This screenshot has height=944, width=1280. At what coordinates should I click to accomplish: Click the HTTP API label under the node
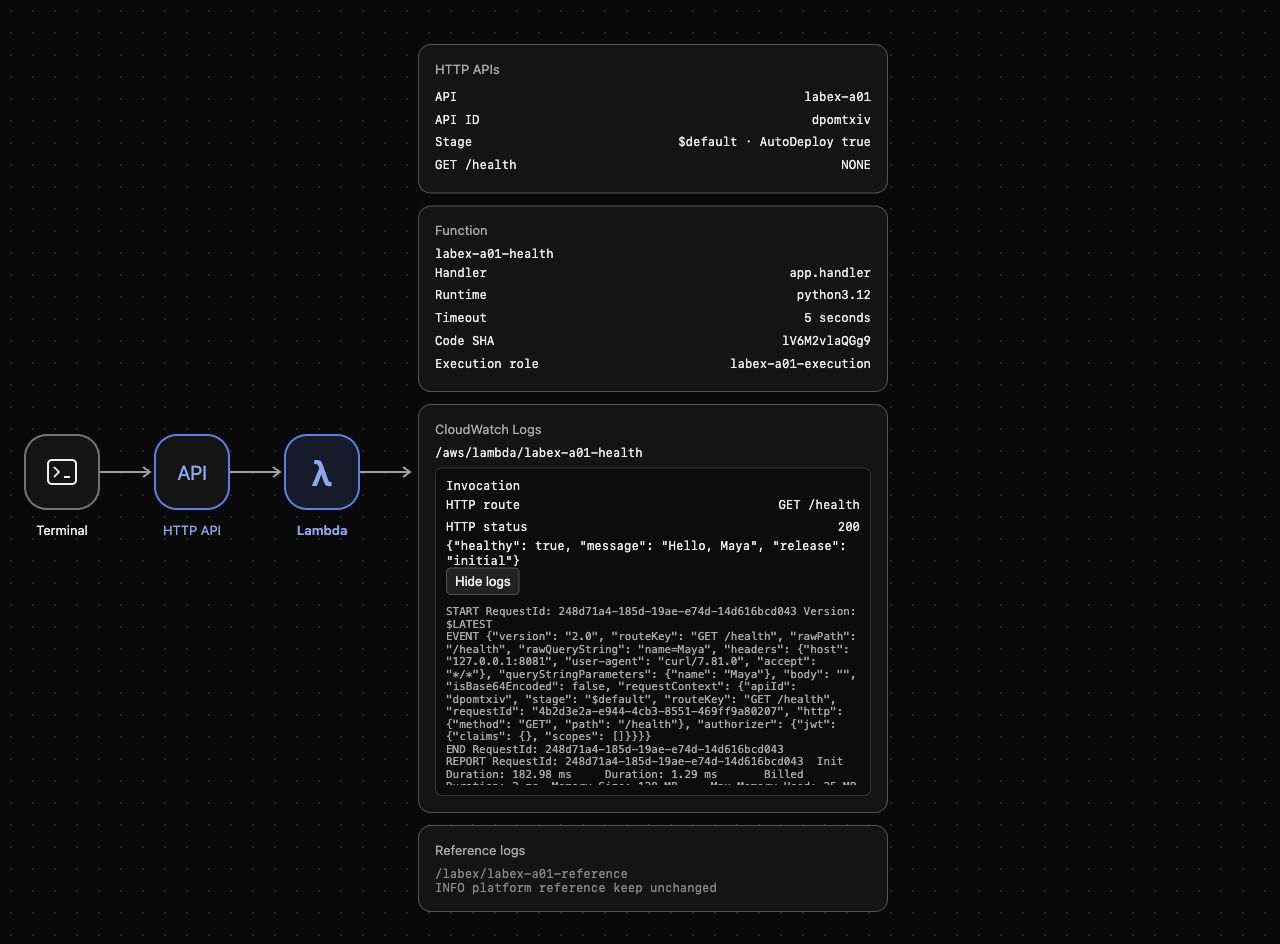coord(192,531)
